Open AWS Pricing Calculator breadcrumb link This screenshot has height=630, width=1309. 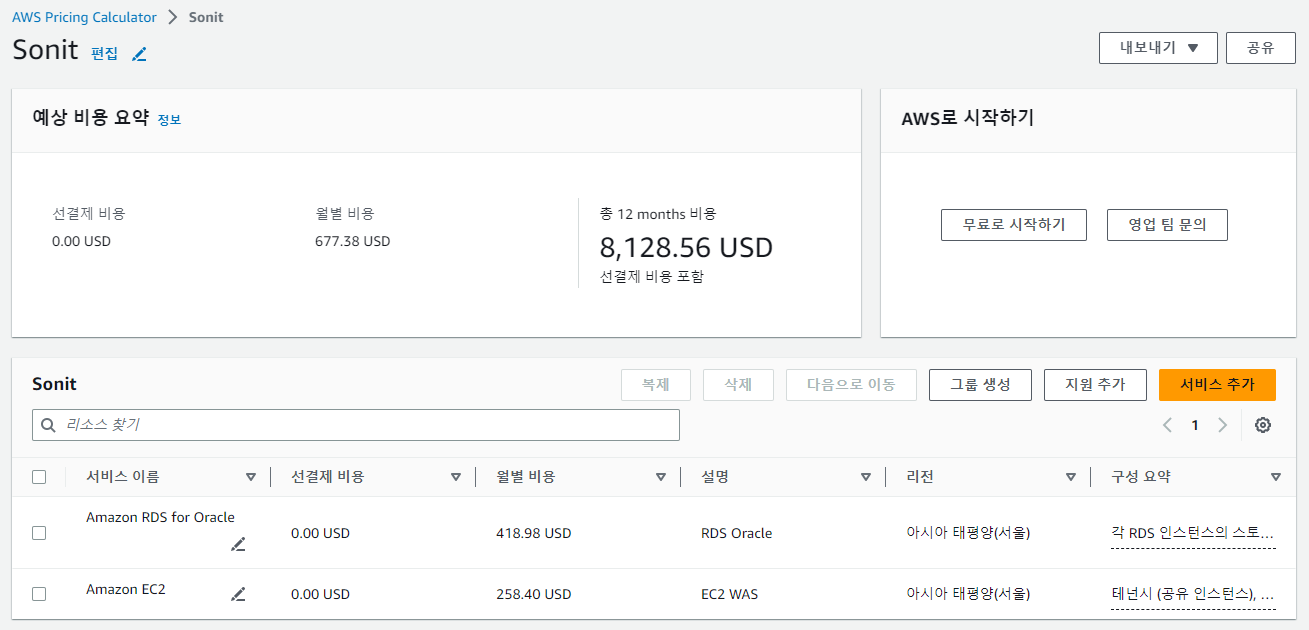pyautogui.click(x=84, y=17)
